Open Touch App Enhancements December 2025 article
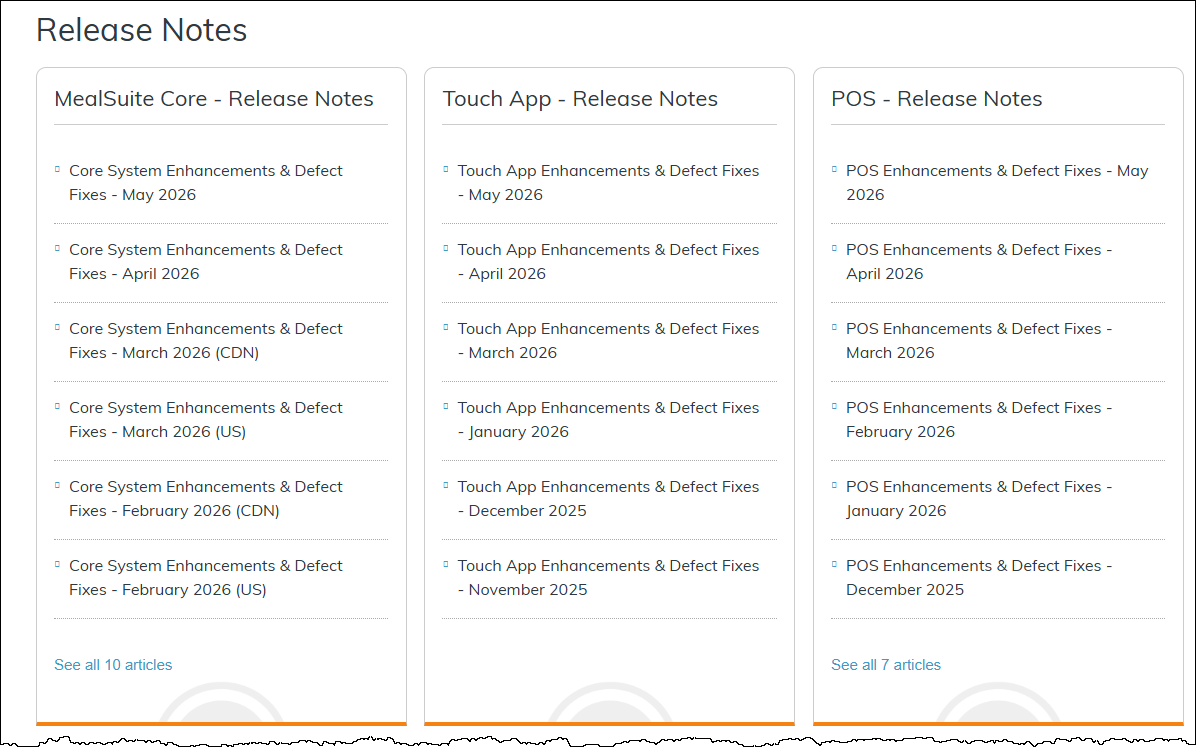This screenshot has width=1196, height=747. (x=609, y=498)
